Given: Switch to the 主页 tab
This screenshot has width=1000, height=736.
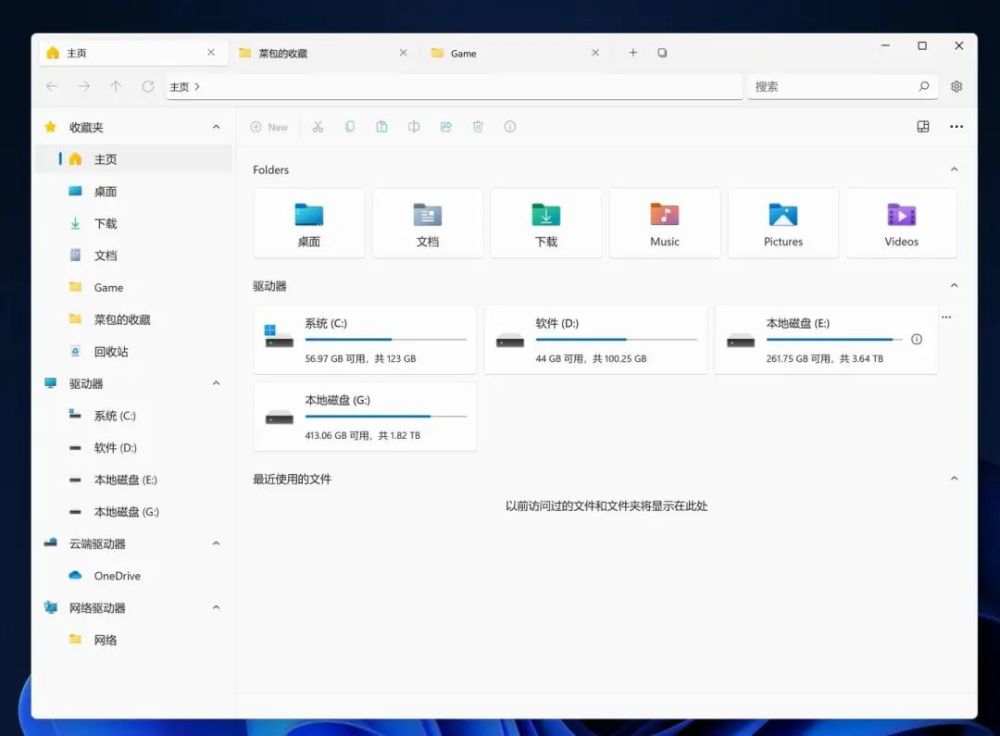Looking at the screenshot, I should pos(133,53).
